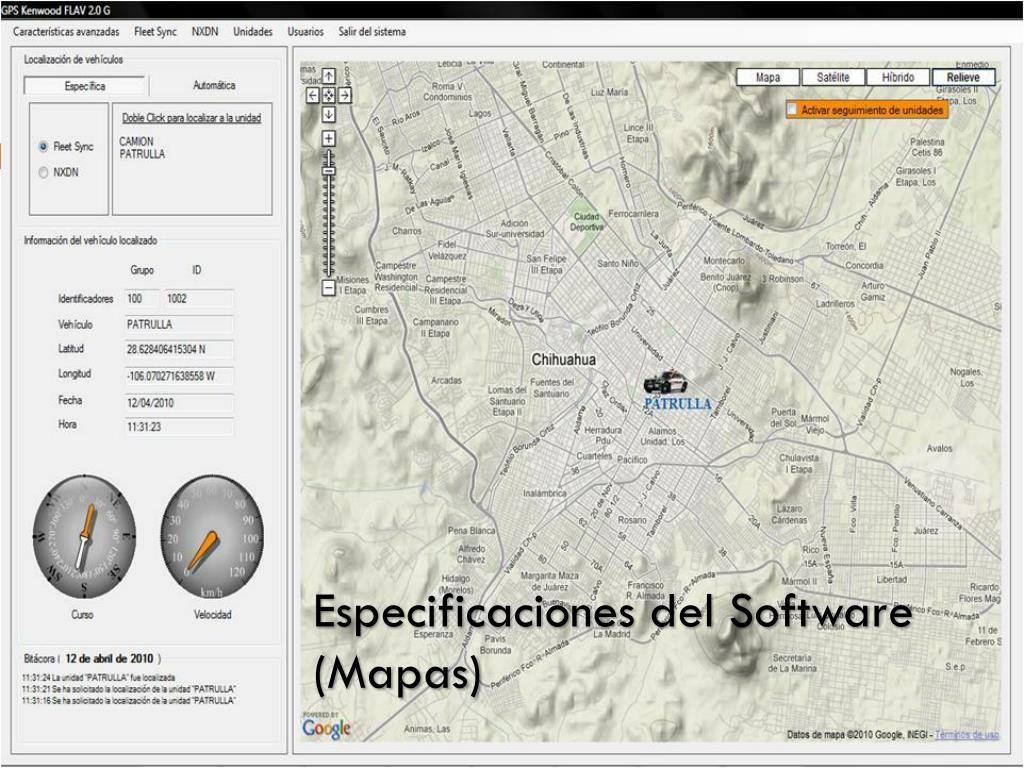Switch map view to Relieve
Viewport: 1024px width, 768px height.
click(x=963, y=77)
